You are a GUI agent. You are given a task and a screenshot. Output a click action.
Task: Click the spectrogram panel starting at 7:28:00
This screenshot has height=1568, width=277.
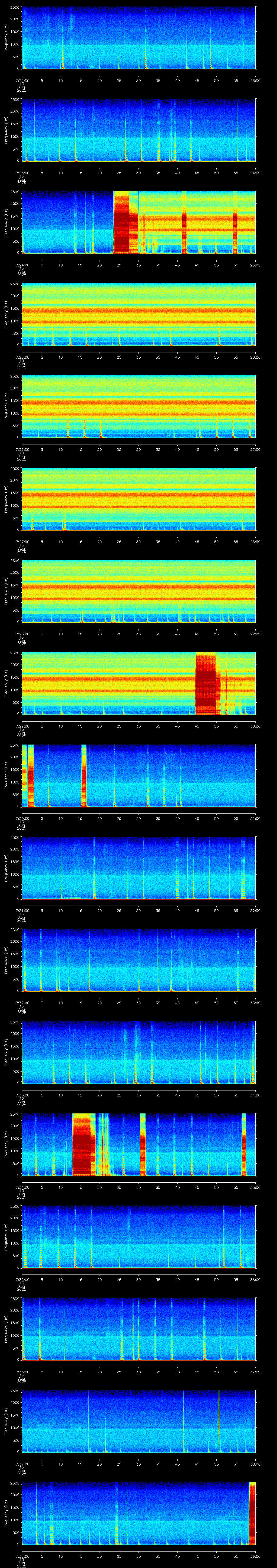(x=139, y=592)
